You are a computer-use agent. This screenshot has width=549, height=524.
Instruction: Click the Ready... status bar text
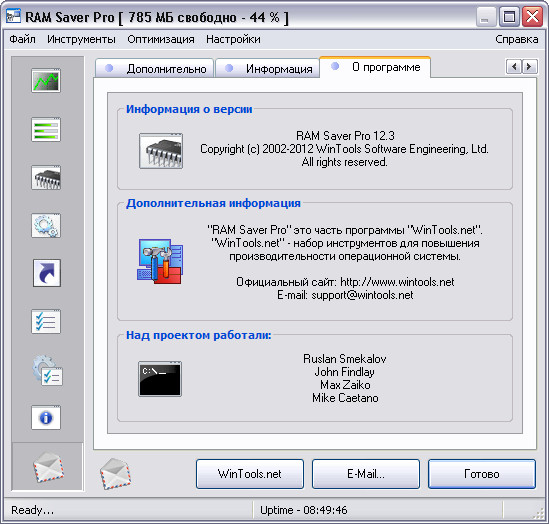(33, 510)
